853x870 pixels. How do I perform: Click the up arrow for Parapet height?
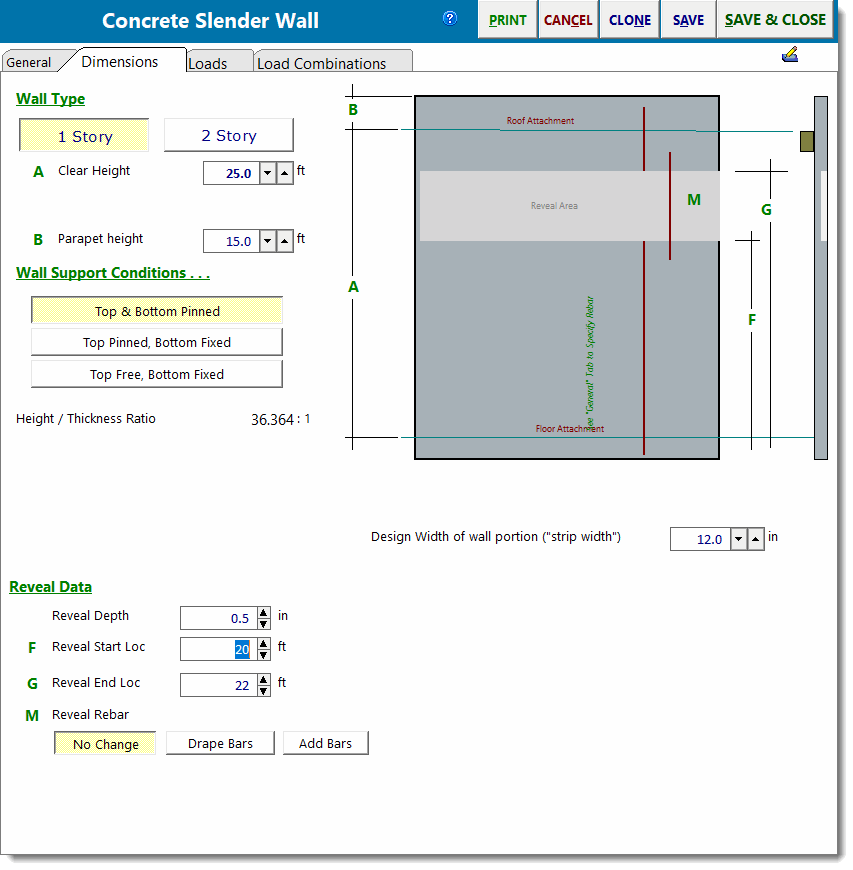tap(285, 241)
